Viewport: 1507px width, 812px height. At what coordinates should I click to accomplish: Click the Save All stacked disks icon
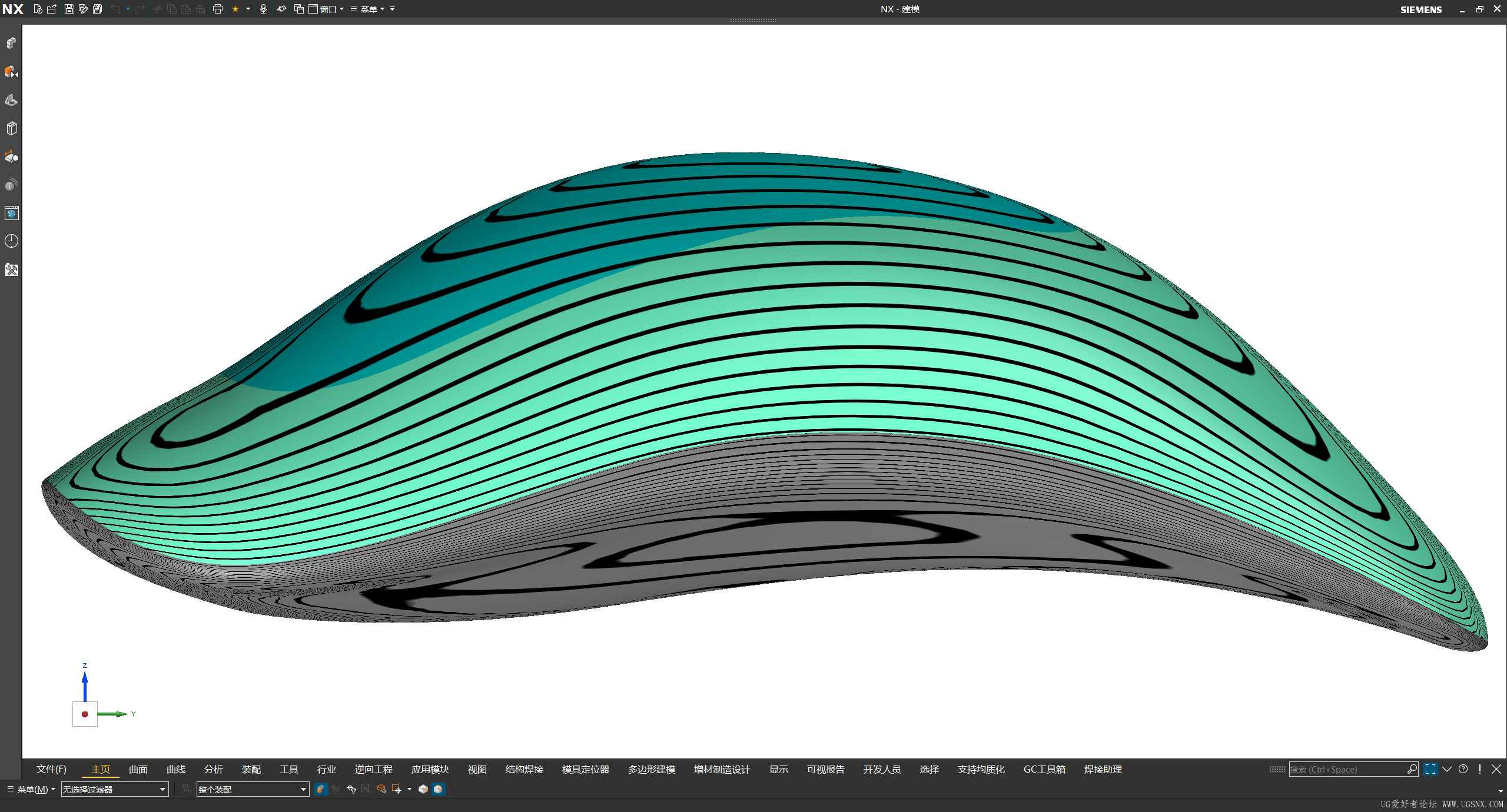pos(97,9)
